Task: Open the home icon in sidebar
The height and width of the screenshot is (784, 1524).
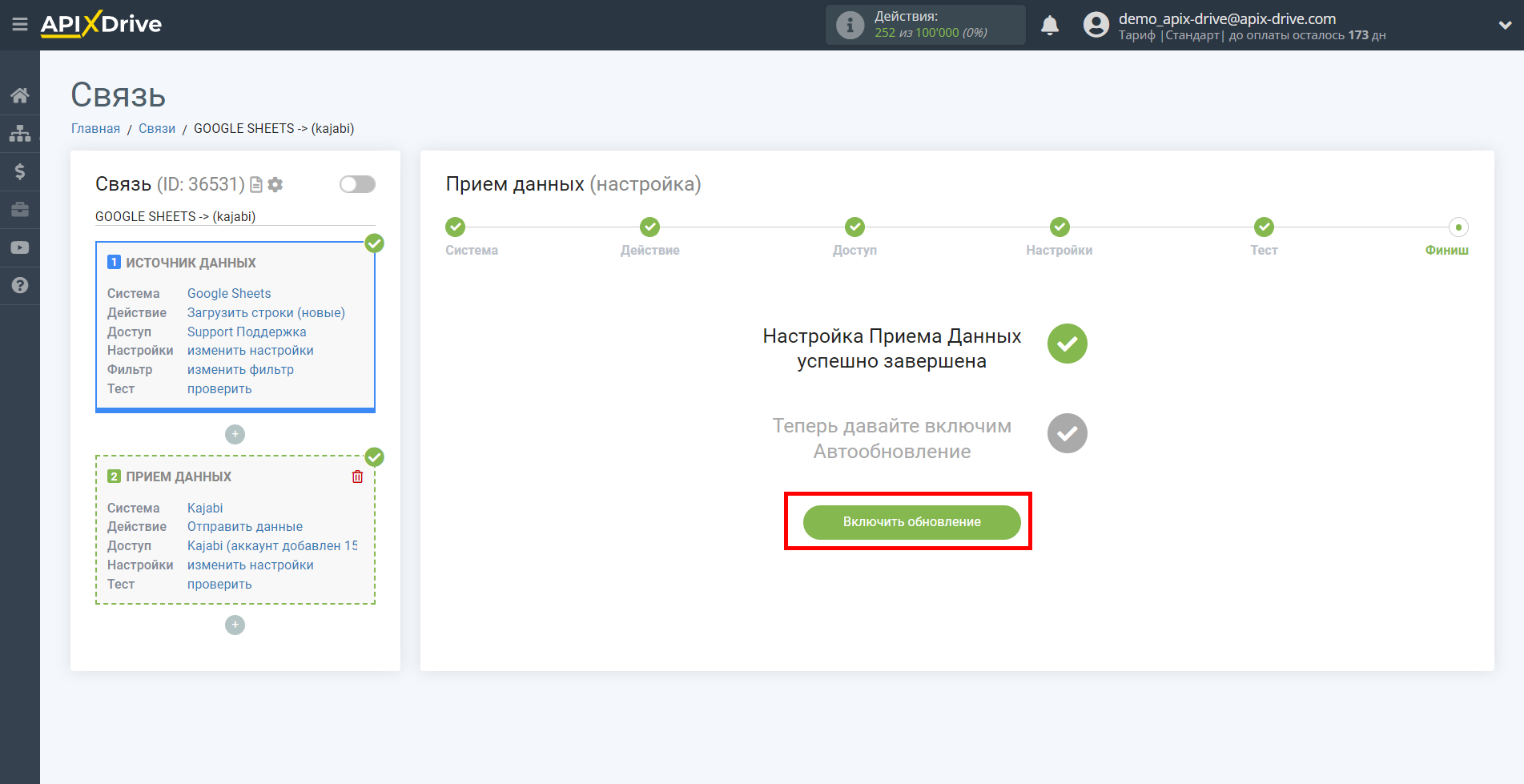Action: [20, 95]
